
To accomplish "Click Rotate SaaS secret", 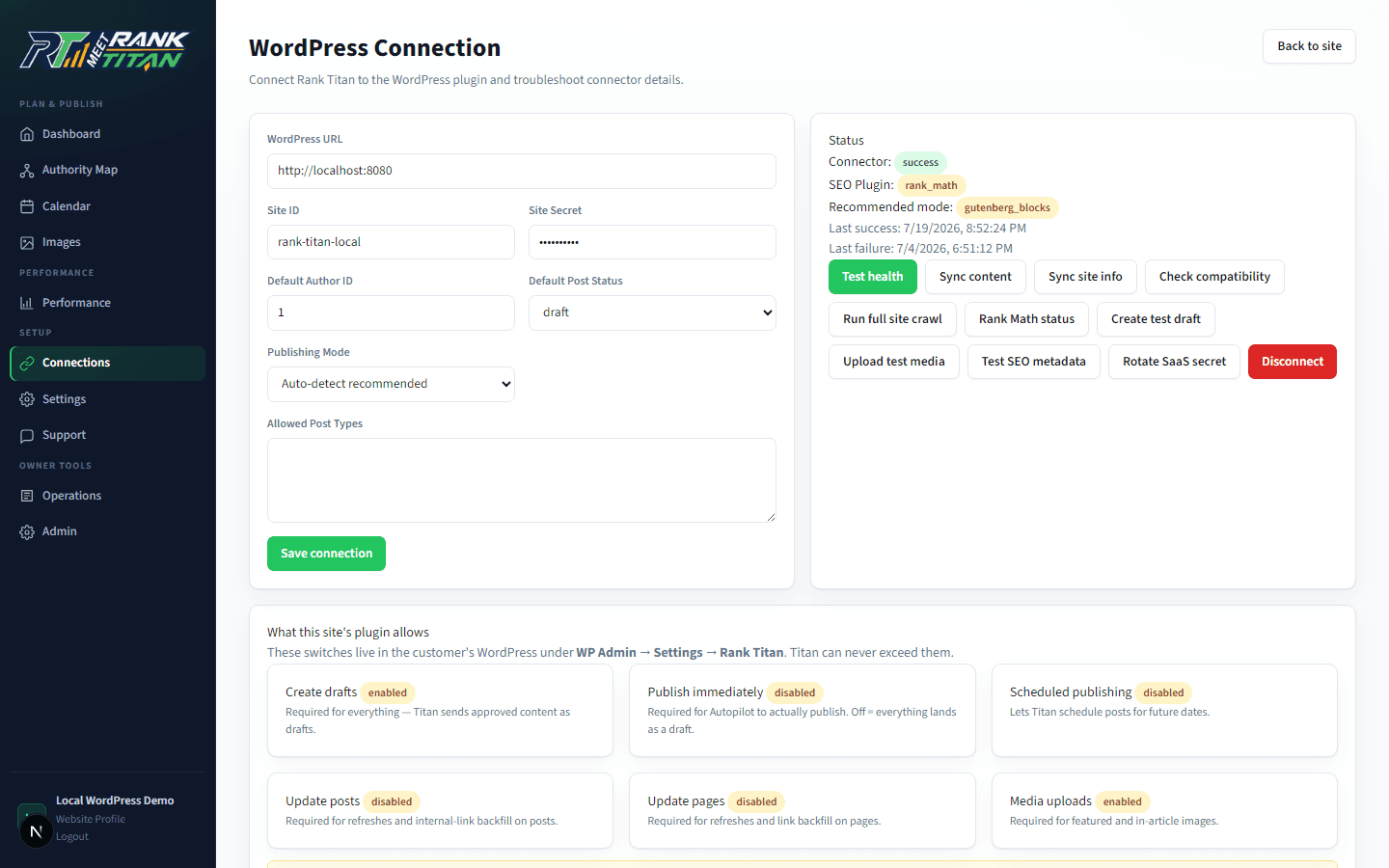I will point(1174,362).
